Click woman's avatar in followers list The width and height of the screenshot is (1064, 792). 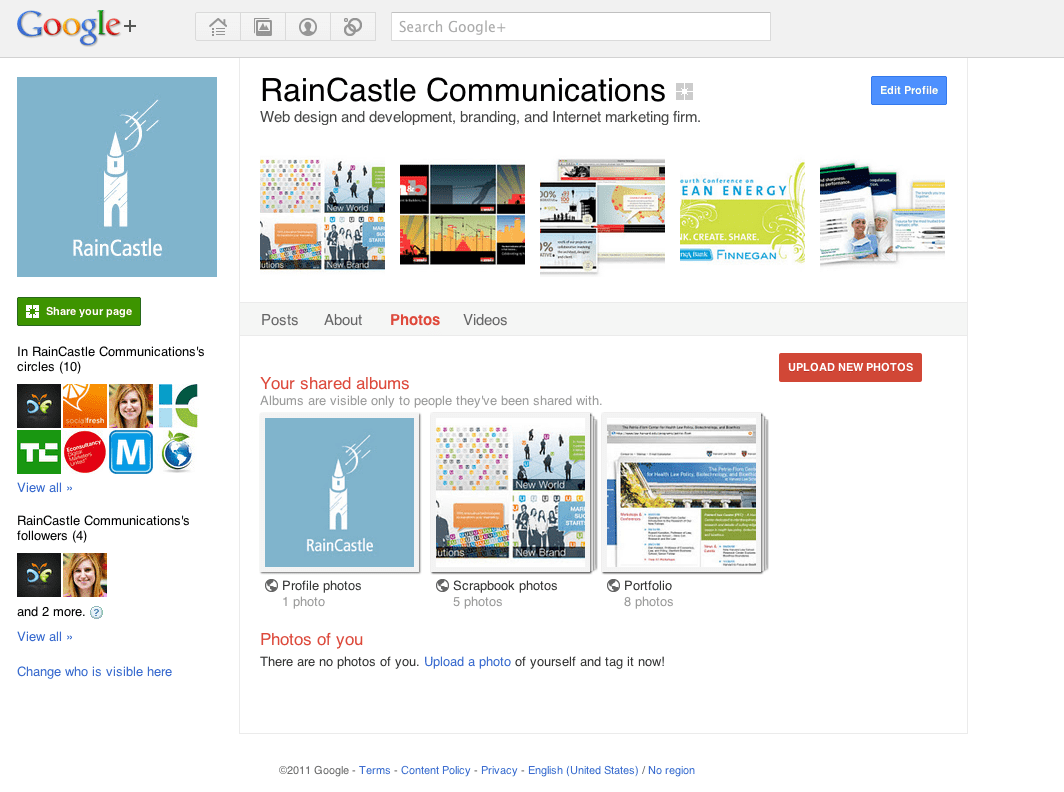pyautogui.click(x=85, y=575)
